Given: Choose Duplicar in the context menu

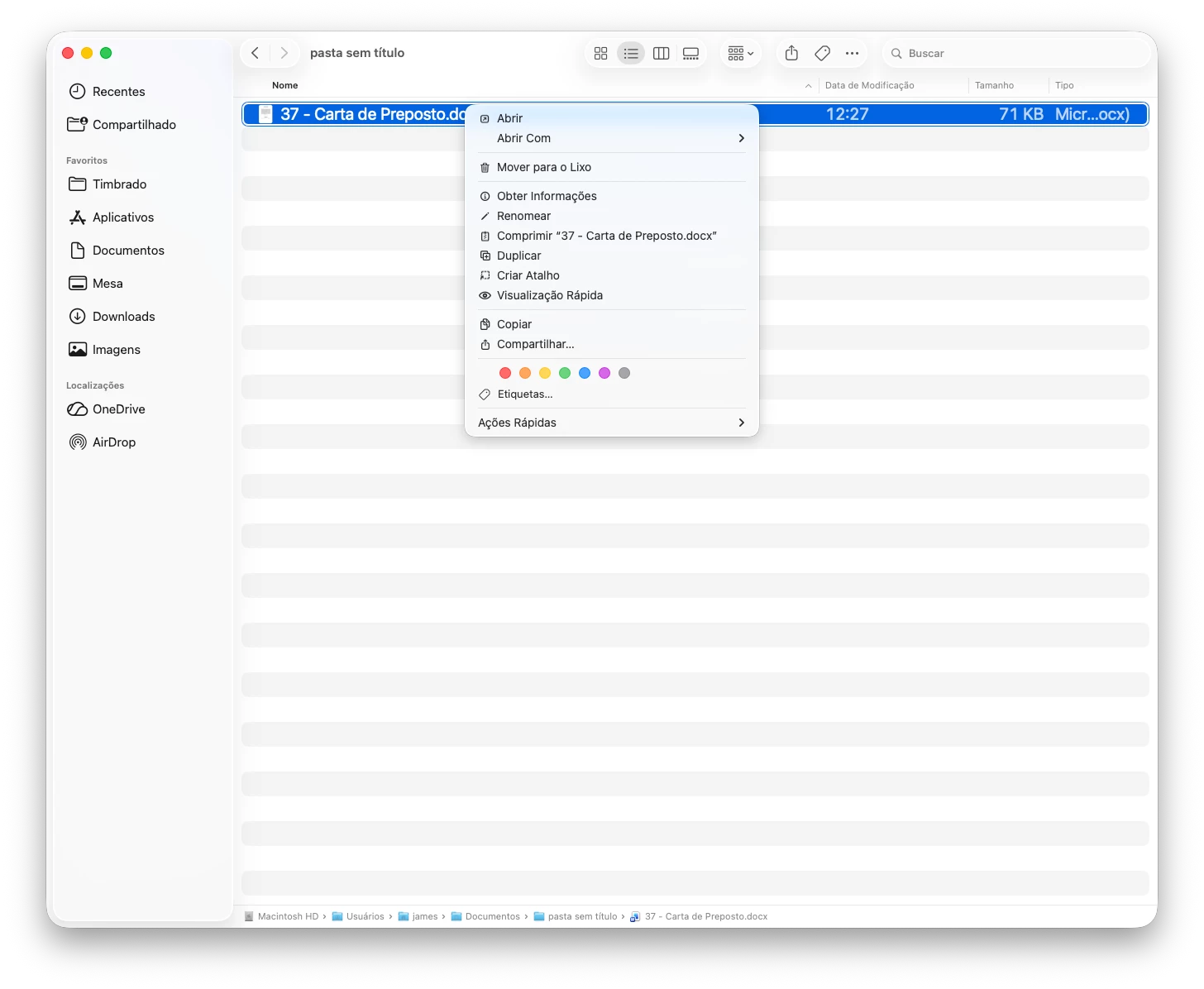Looking at the screenshot, I should tap(612, 256).
